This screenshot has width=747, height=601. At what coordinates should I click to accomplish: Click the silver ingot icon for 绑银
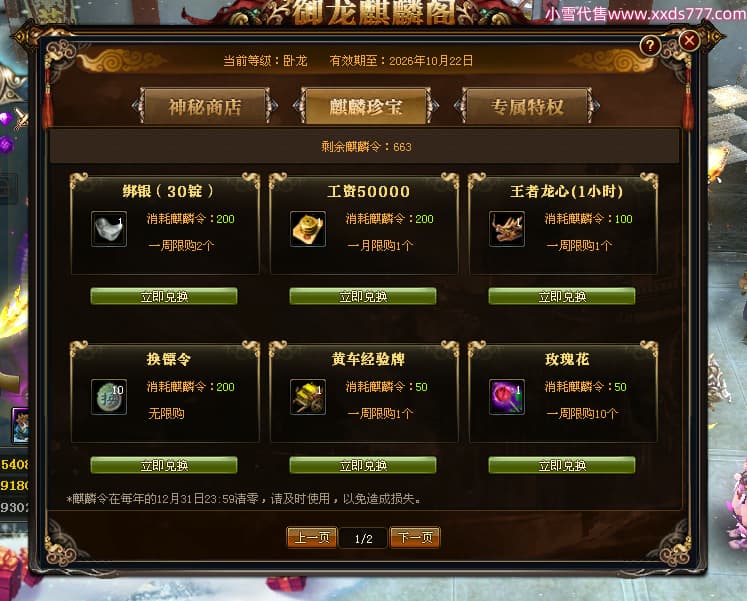pyautogui.click(x=109, y=229)
